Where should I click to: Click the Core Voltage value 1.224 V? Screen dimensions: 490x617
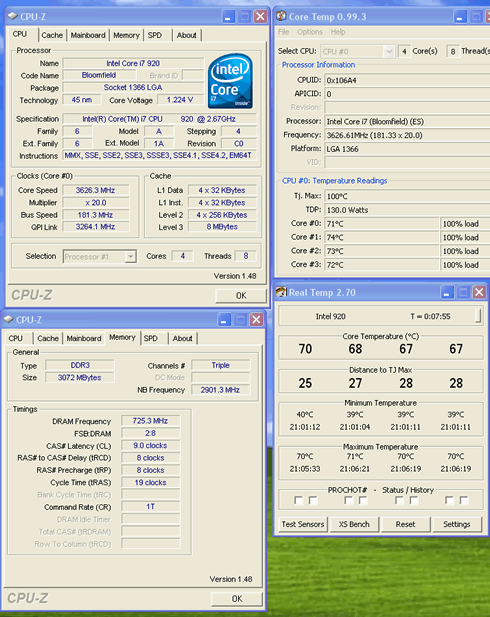pos(180,100)
